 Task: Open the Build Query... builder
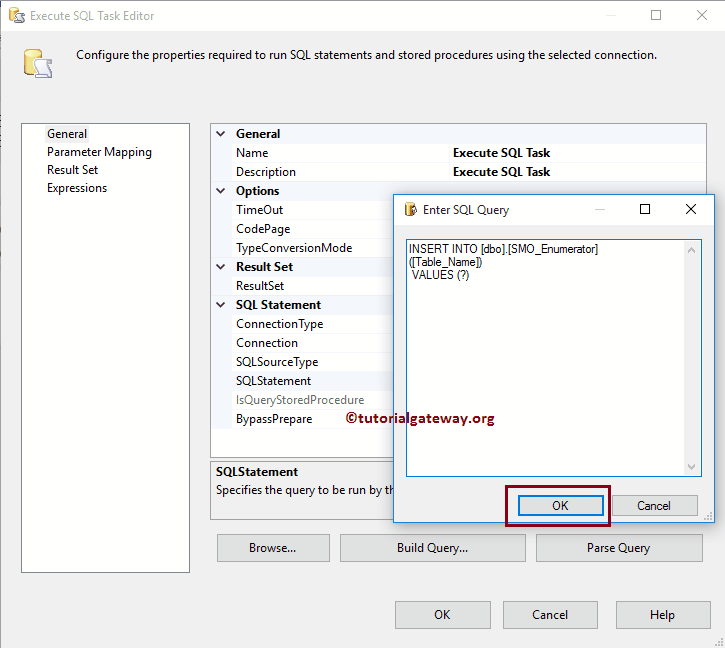[x=432, y=548]
